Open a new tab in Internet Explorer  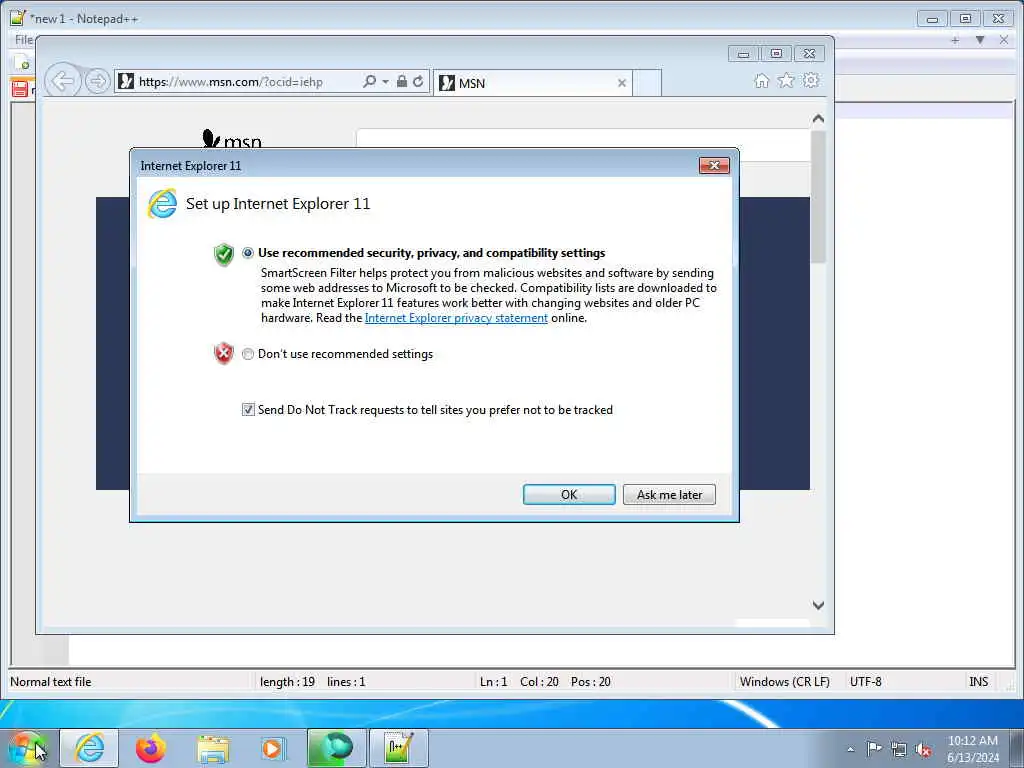click(x=647, y=83)
